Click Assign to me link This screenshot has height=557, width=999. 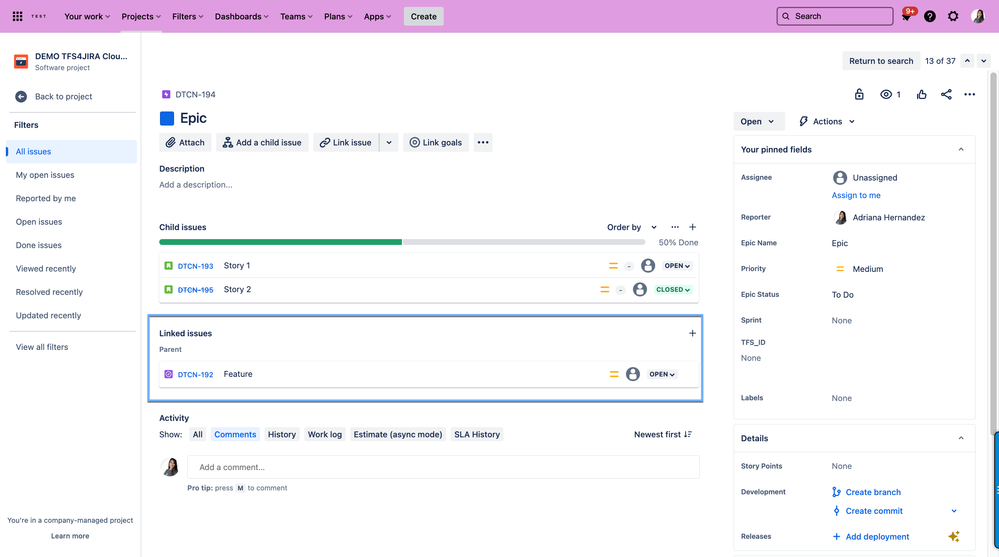(856, 195)
